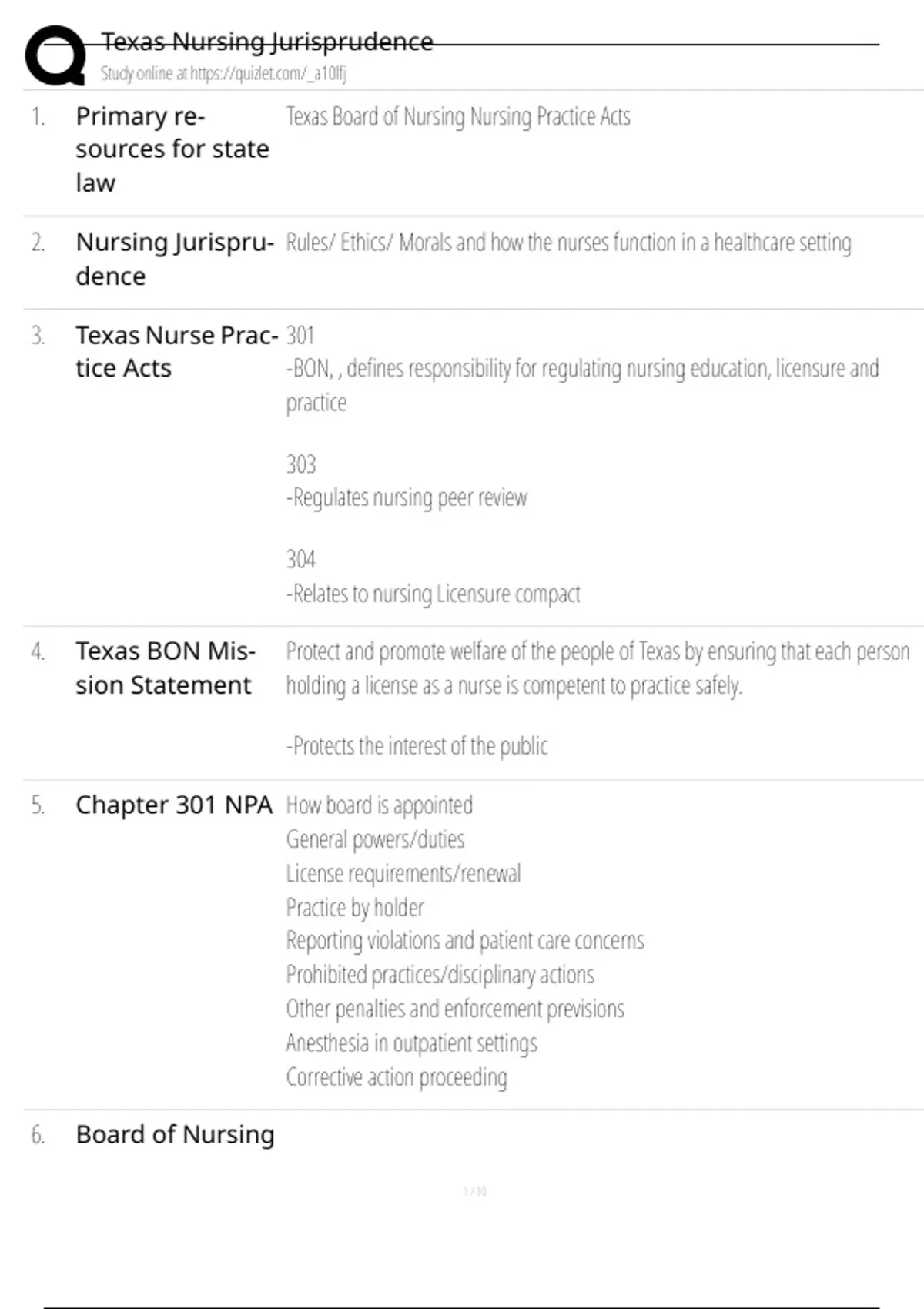Select the 'Chapter 301 NPA' term
The image size is (924, 1309).
point(174,805)
